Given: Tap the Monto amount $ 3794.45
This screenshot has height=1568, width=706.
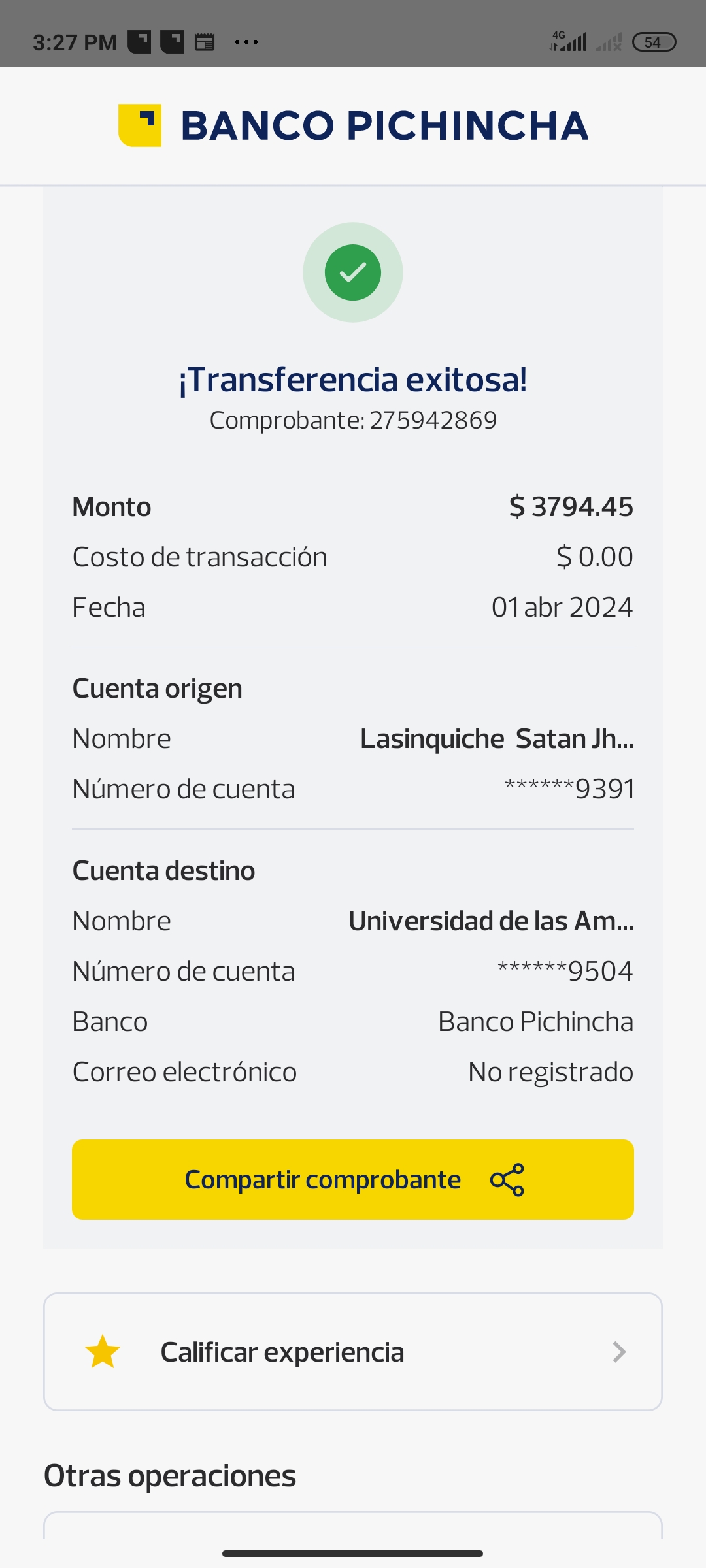Looking at the screenshot, I should [x=571, y=507].
